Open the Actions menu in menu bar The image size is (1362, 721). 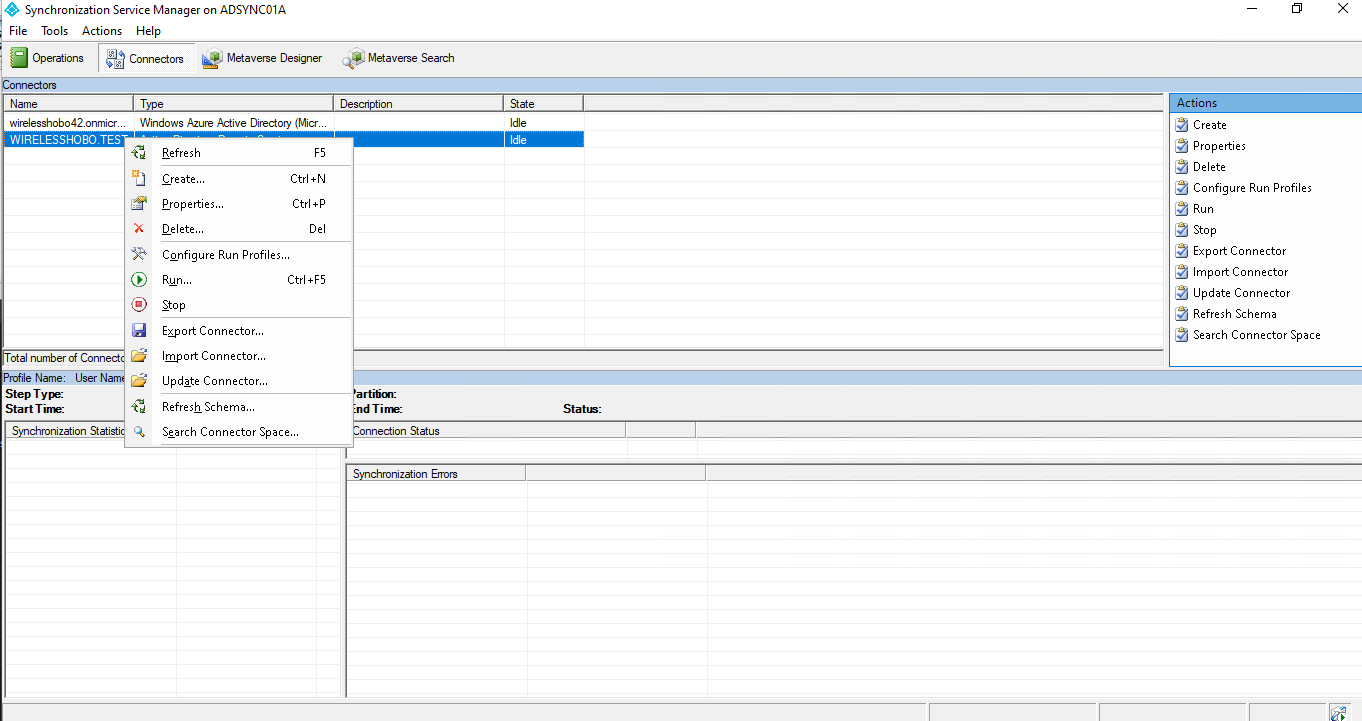102,31
